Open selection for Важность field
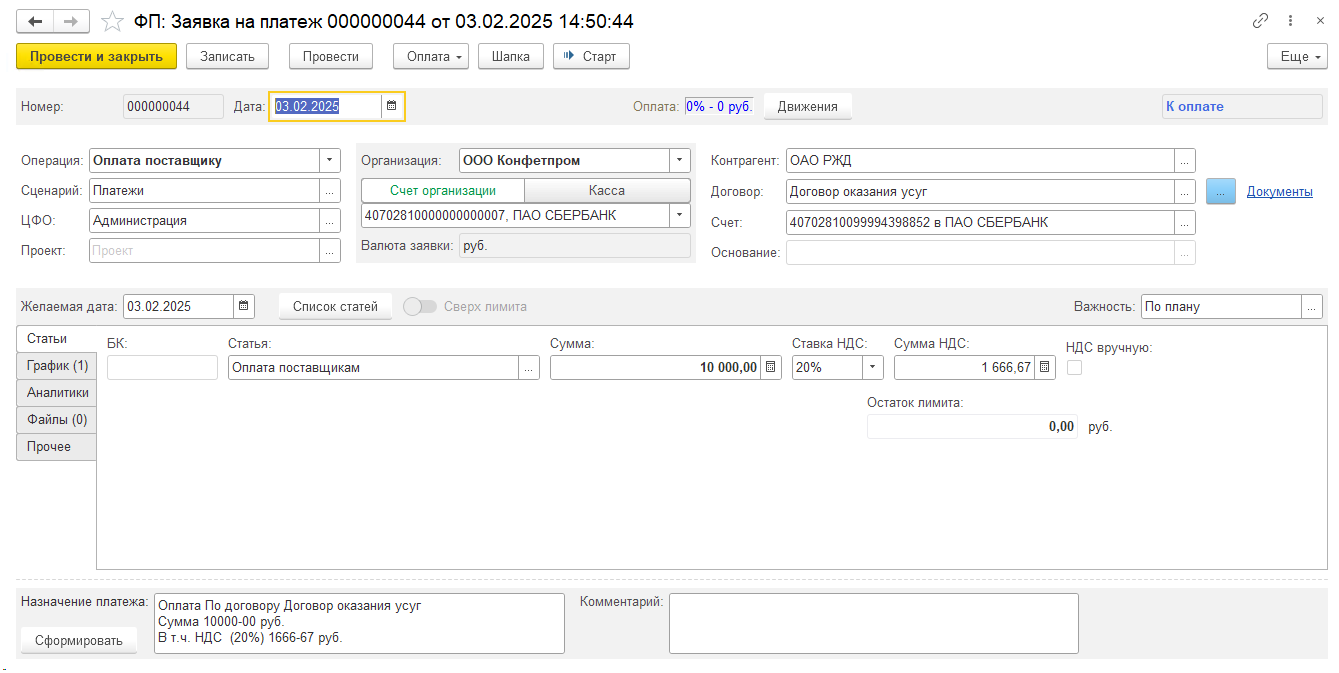The height and width of the screenshot is (673, 1339). click(1312, 307)
